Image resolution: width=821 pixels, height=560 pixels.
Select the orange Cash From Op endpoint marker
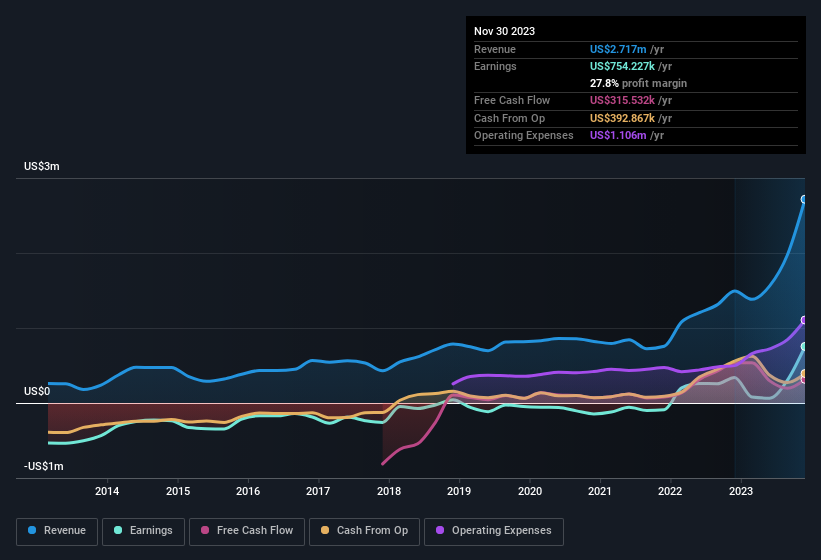804,374
